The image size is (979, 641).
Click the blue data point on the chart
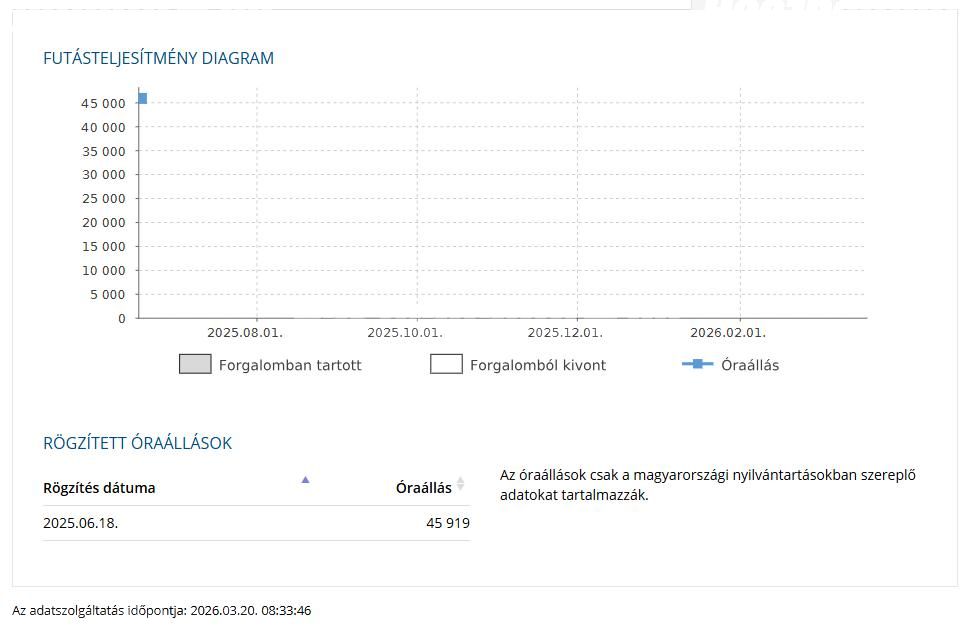click(x=142, y=99)
